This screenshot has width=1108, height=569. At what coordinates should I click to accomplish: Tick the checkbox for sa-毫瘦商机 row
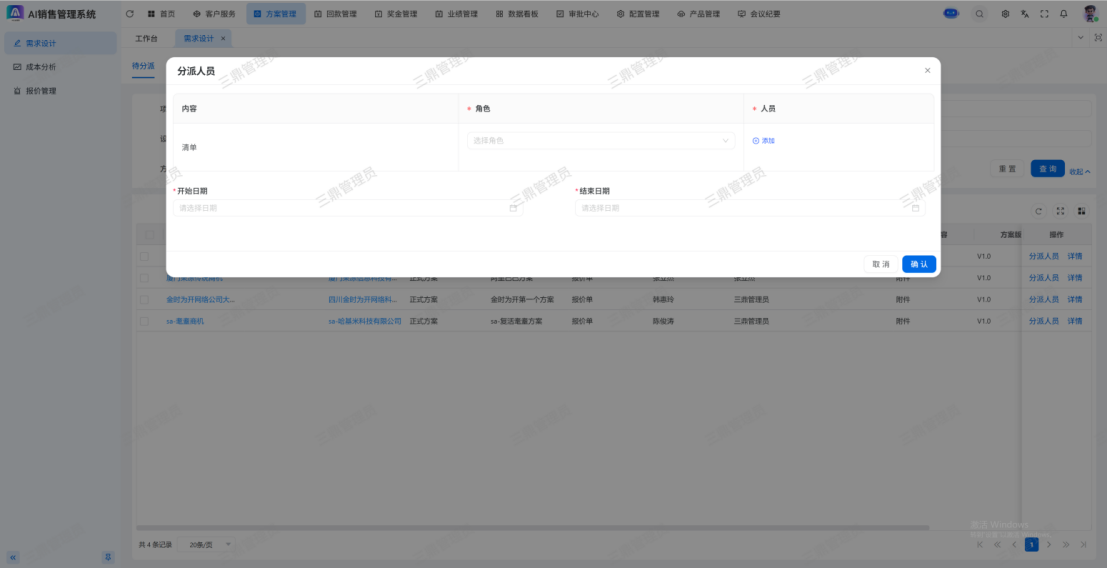[x=144, y=321]
